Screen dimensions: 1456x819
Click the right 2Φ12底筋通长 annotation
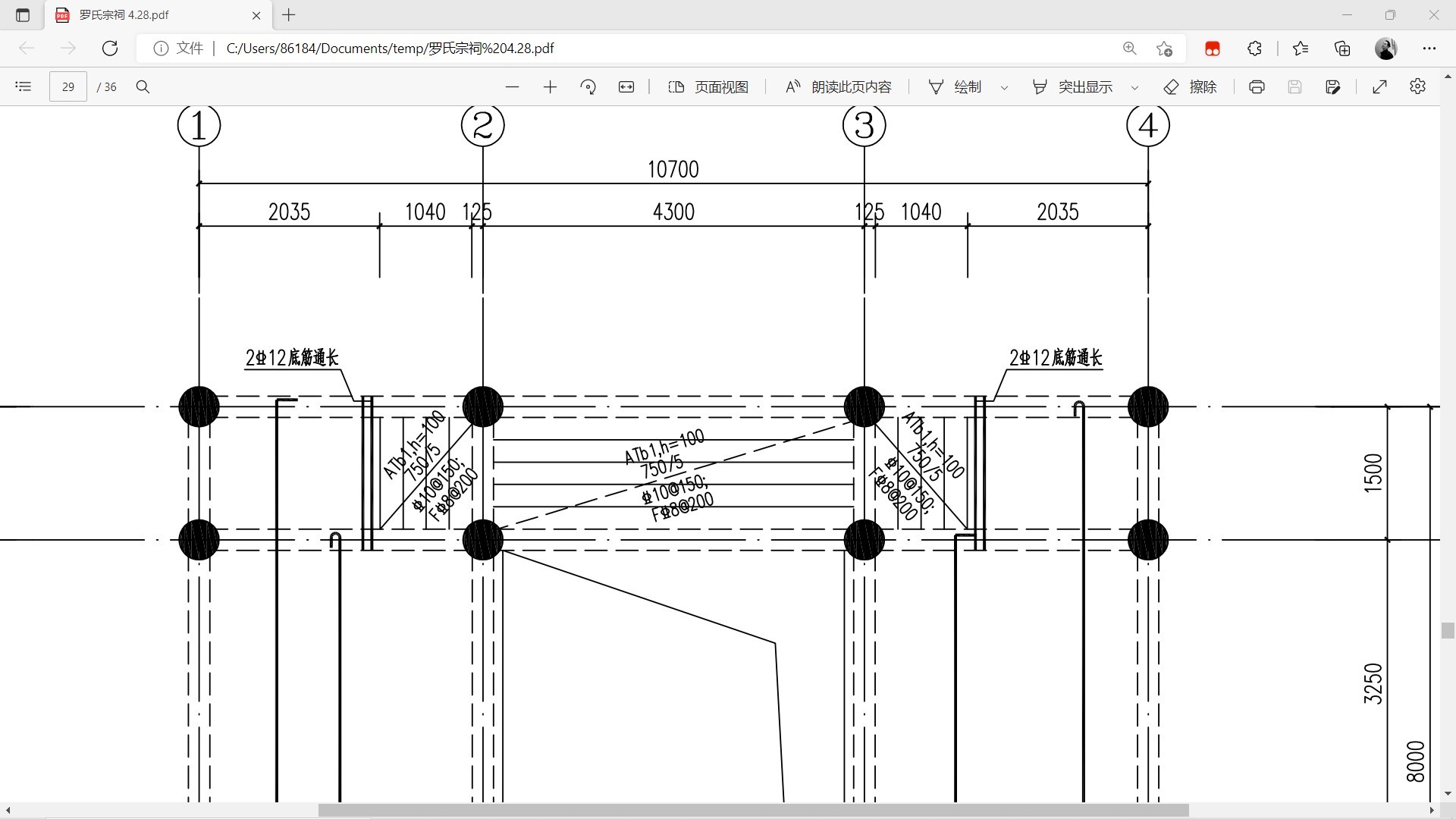click(1056, 357)
